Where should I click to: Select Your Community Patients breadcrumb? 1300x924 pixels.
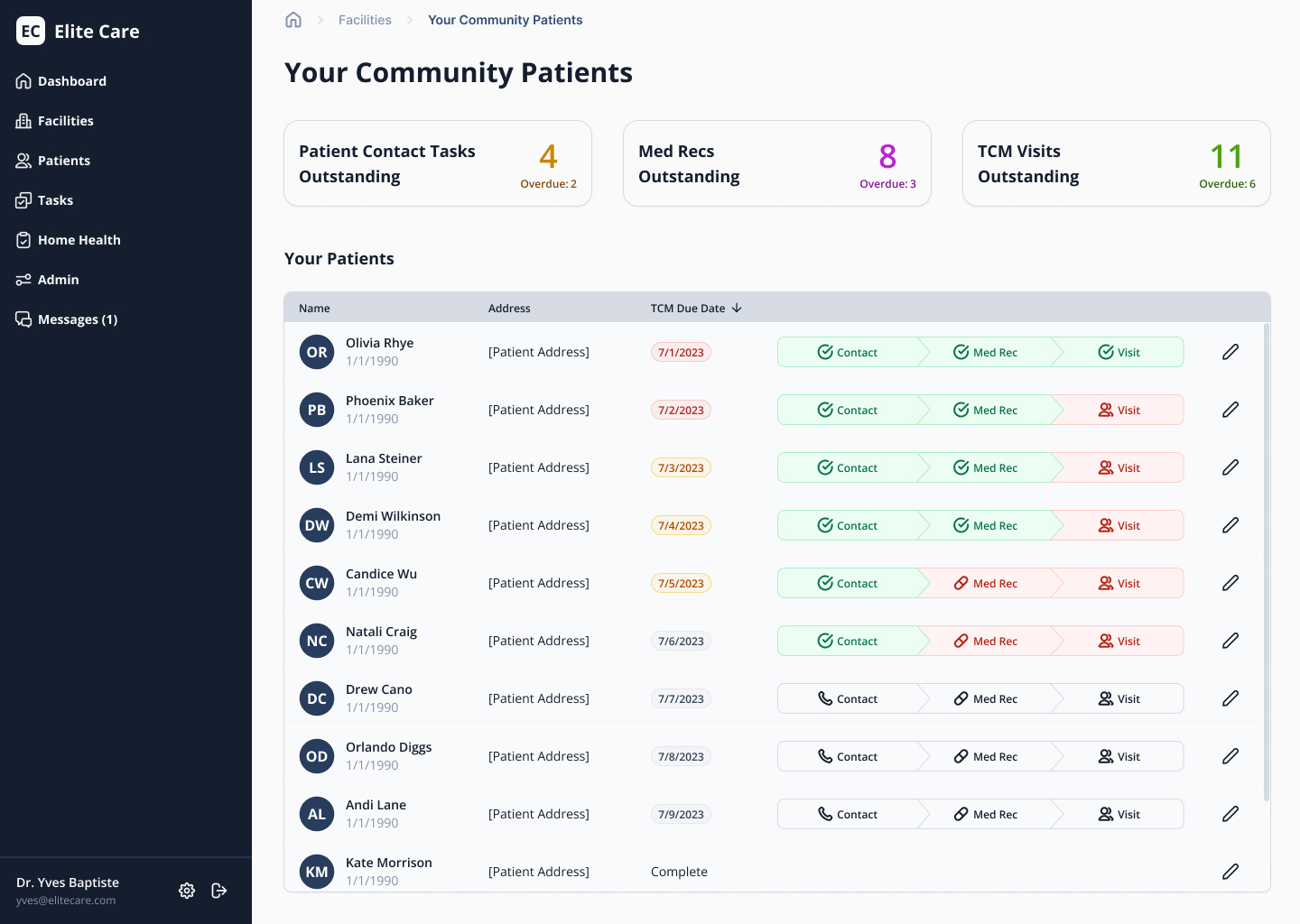(505, 19)
